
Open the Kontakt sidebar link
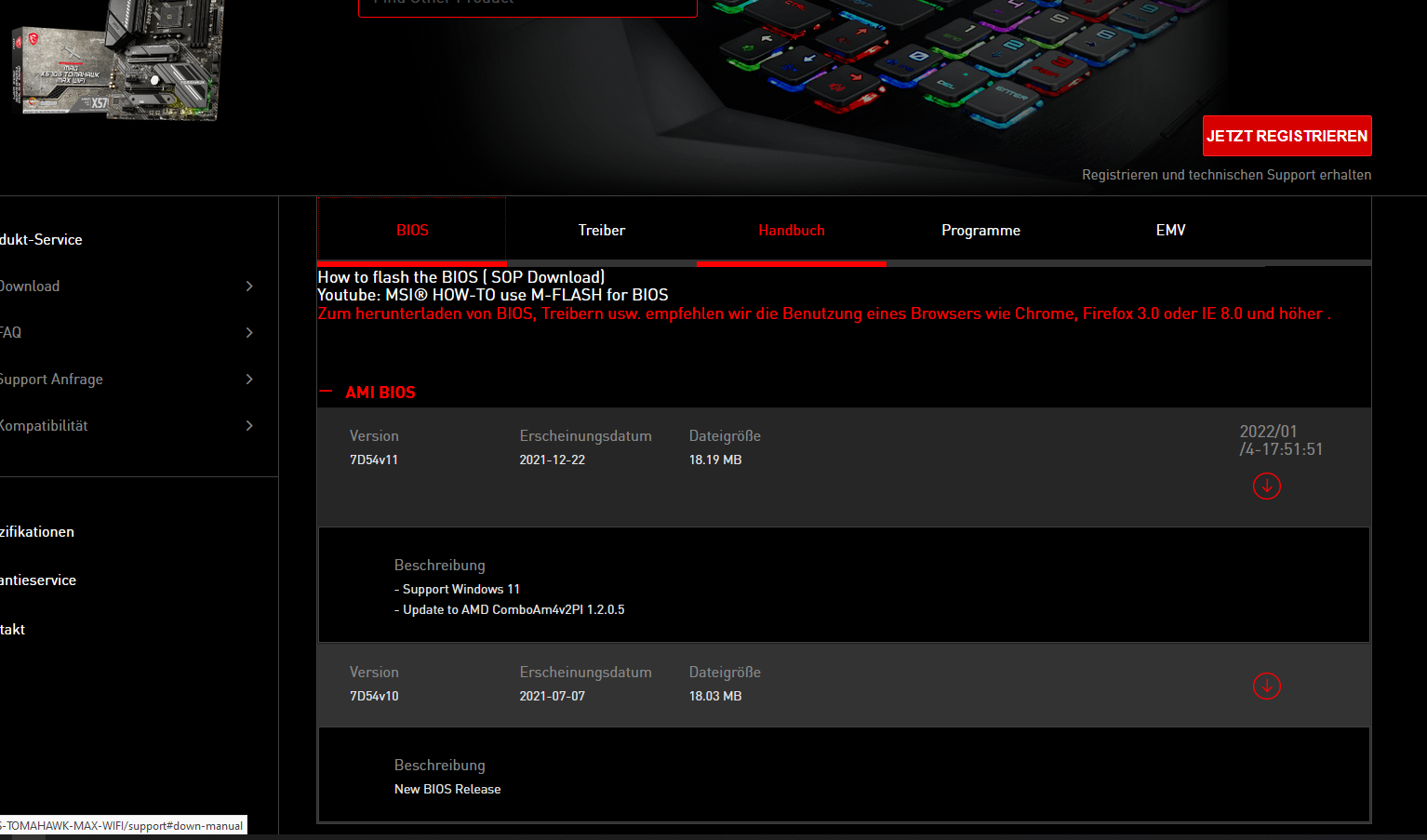[13, 629]
